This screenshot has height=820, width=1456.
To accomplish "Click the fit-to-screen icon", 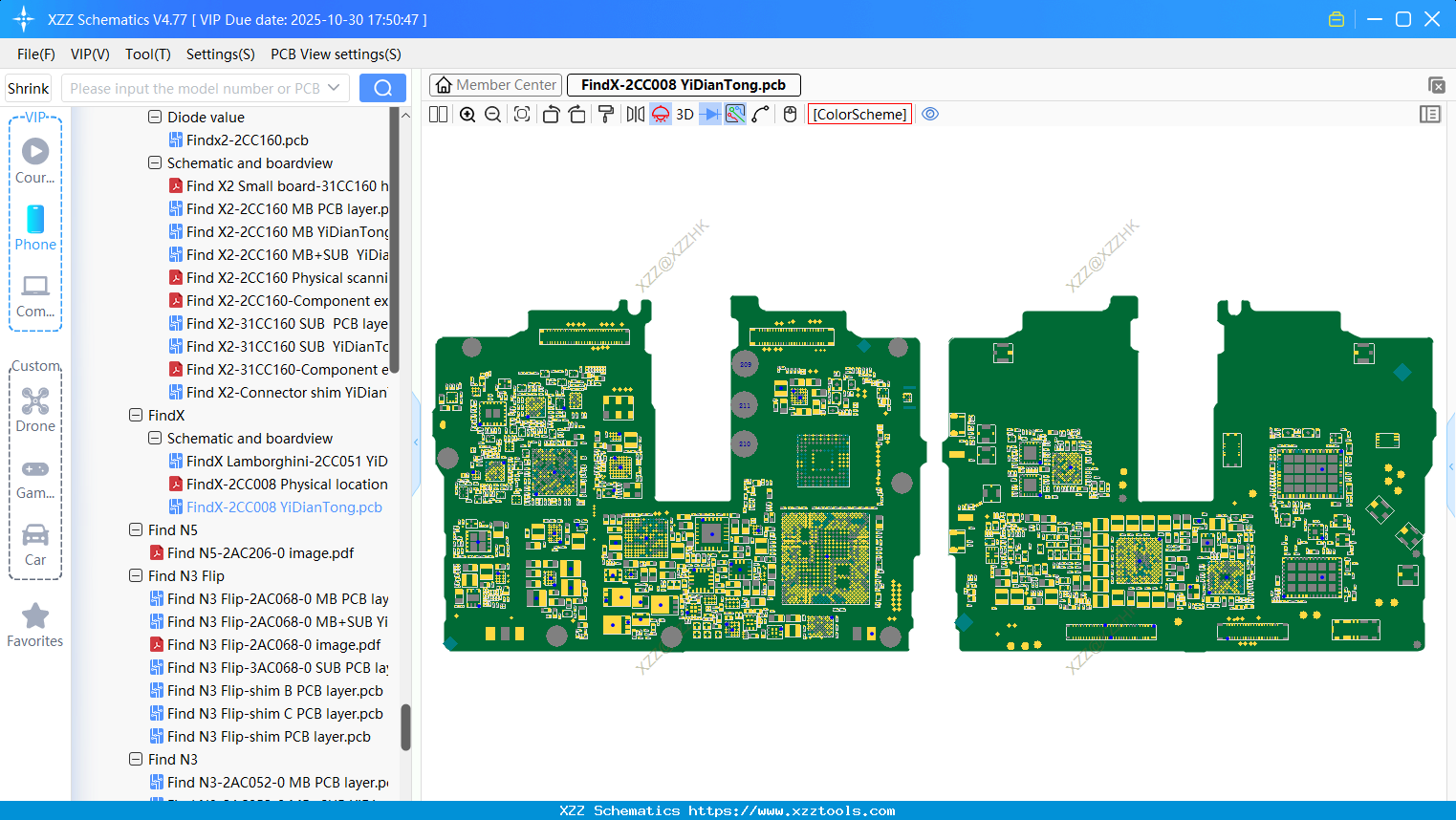I will (x=522, y=115).
